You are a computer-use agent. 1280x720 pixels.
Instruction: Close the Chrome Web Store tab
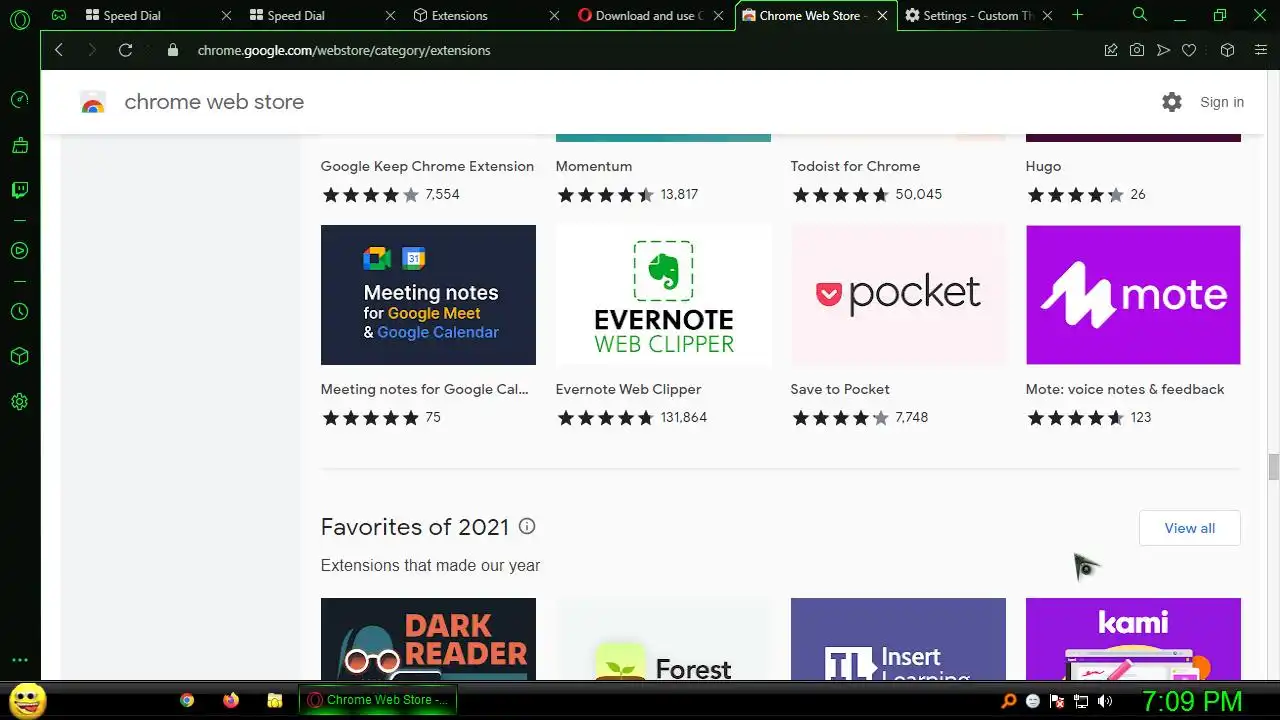pyautogui.click(x=883, y=16)
